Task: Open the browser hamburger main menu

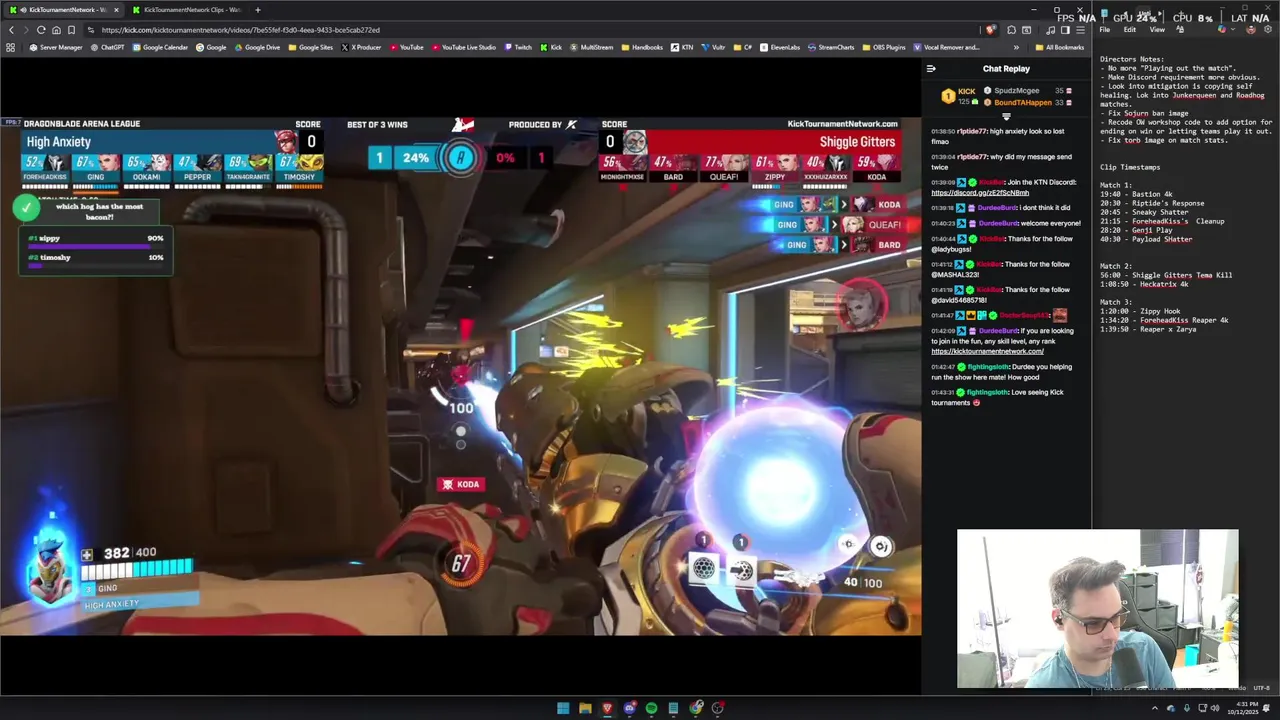Action: tap(1080, 30)
